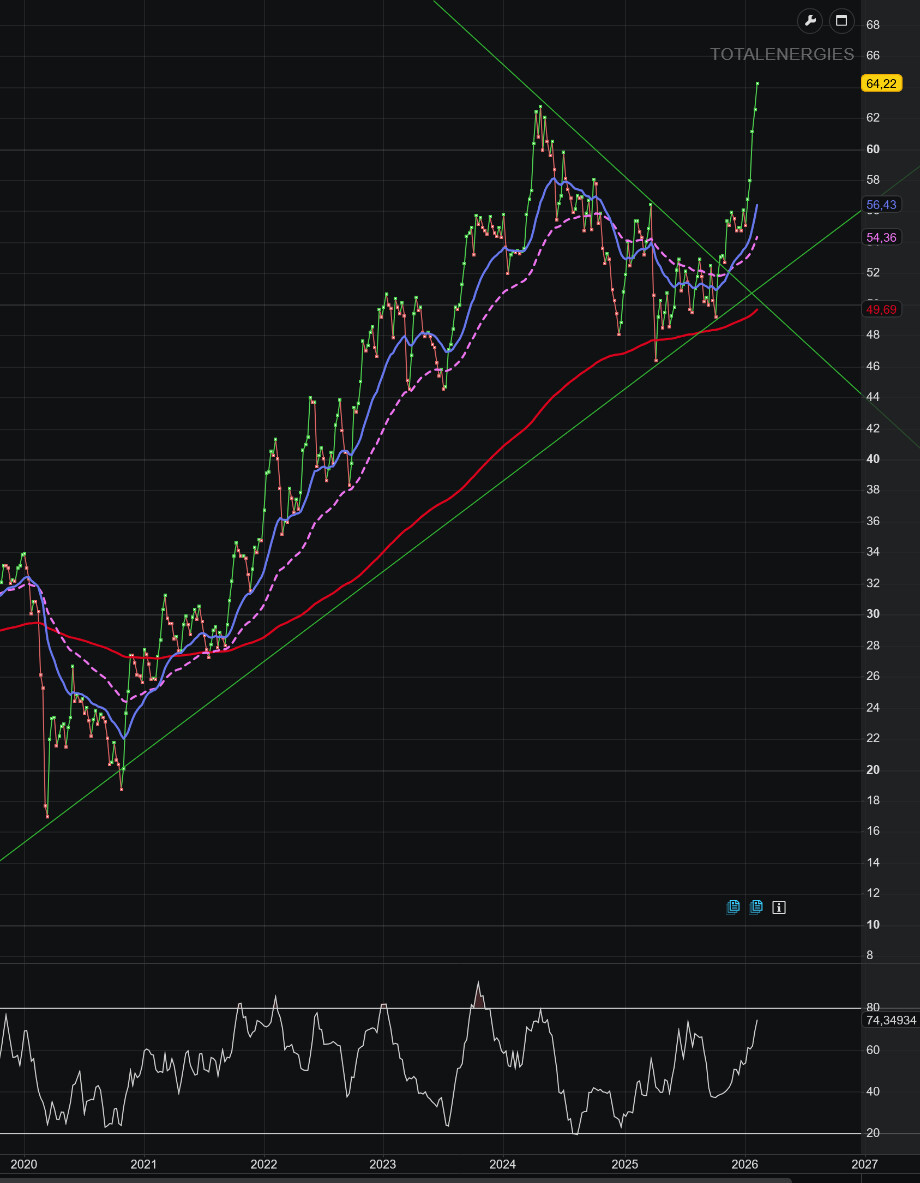The image size is (920, 1183).
Task: Click the 60 level on price axis
Action: (873, 149)
